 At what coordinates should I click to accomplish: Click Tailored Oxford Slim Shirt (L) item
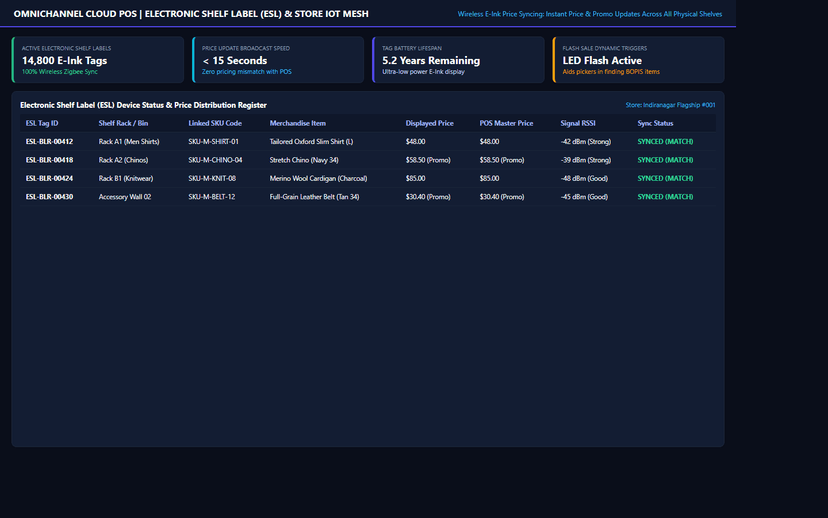[x=311, y=142]
